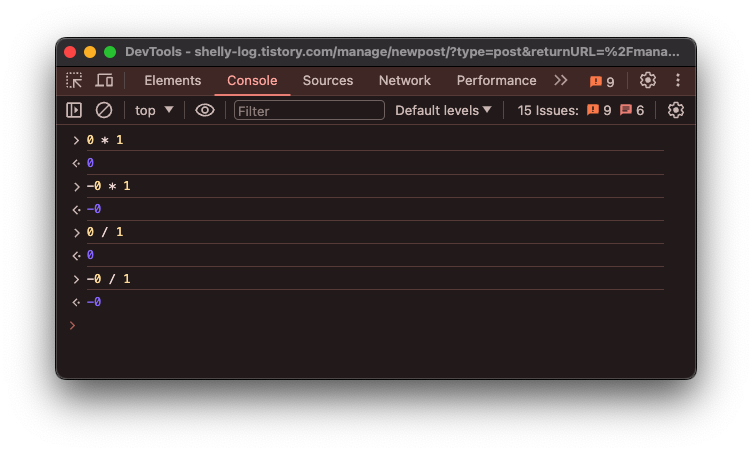Select the input line '0 / 1'

point(105,232)
